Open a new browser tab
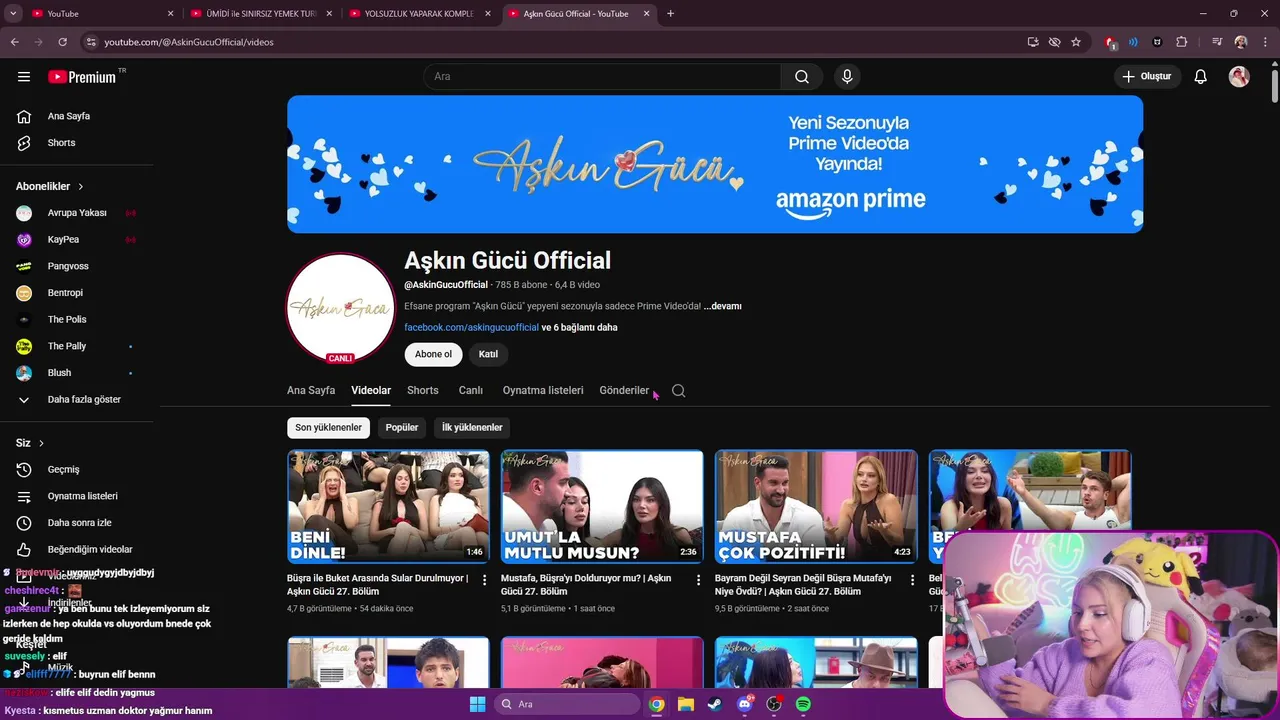 pos(670,14)
